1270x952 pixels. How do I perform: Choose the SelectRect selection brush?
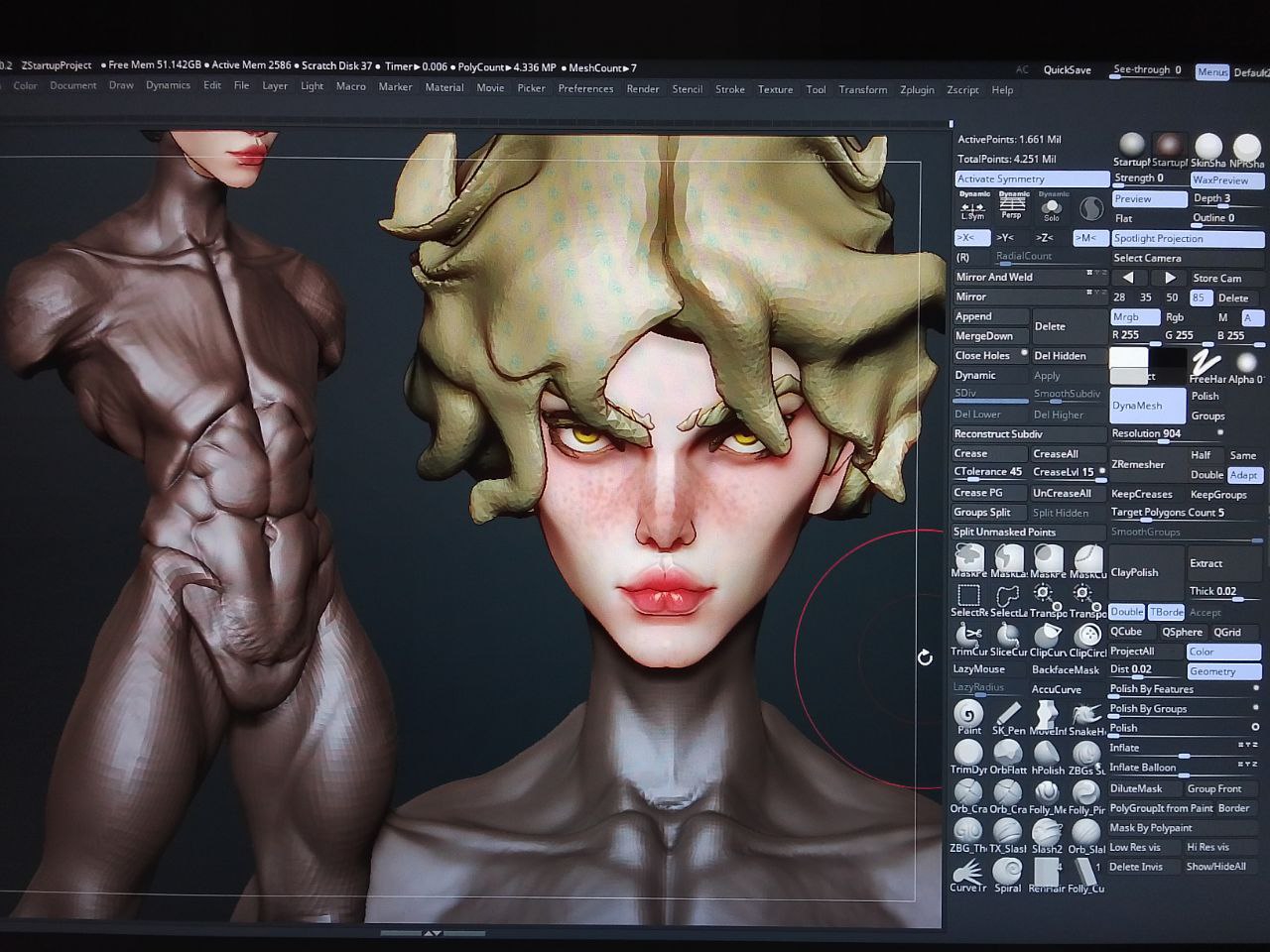point(968,595)
